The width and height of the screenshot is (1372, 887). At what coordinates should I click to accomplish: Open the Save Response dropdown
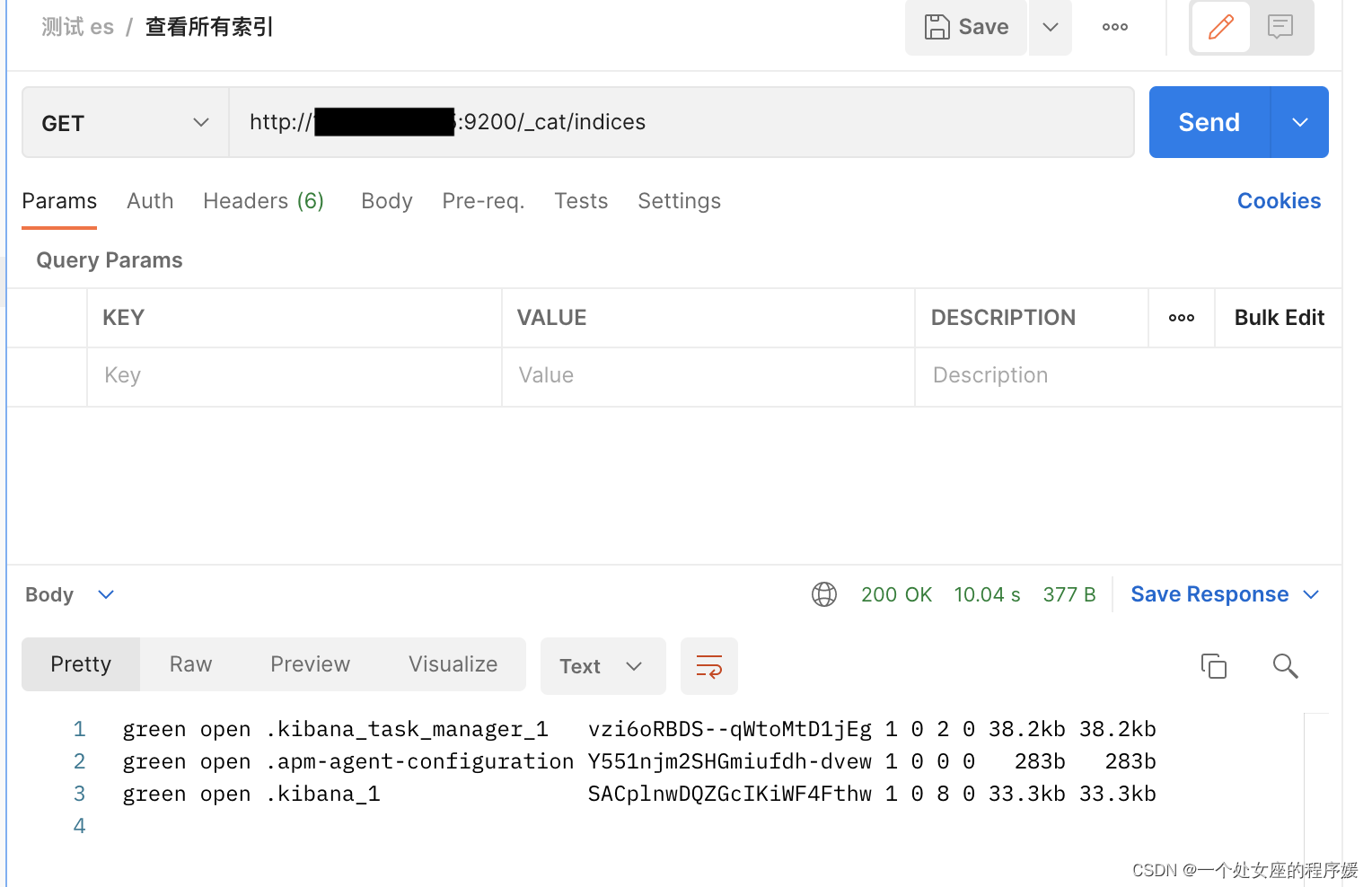1225,594
